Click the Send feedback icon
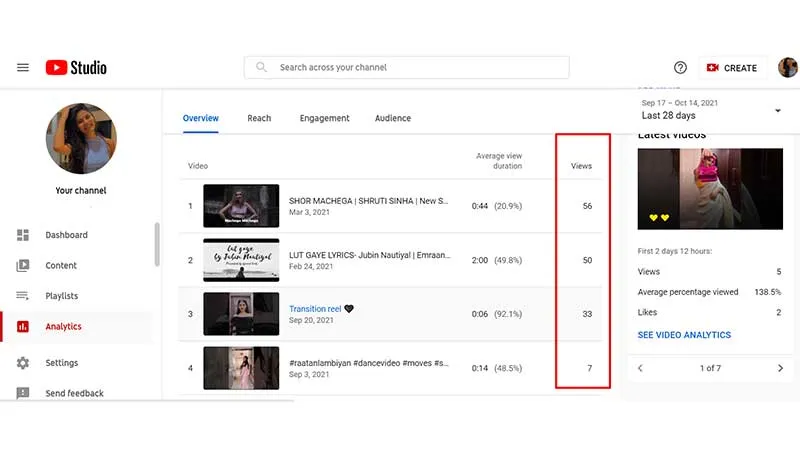The height and width of the screenshot is (450, 800). pos(23,393)
